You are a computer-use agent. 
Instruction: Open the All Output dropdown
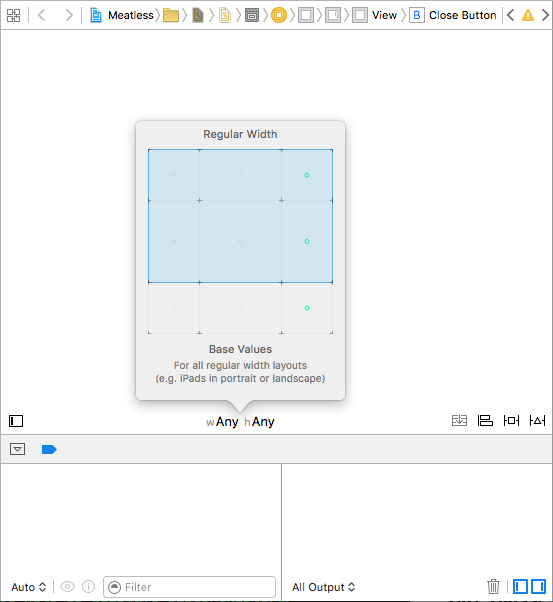tap(323, 587)
